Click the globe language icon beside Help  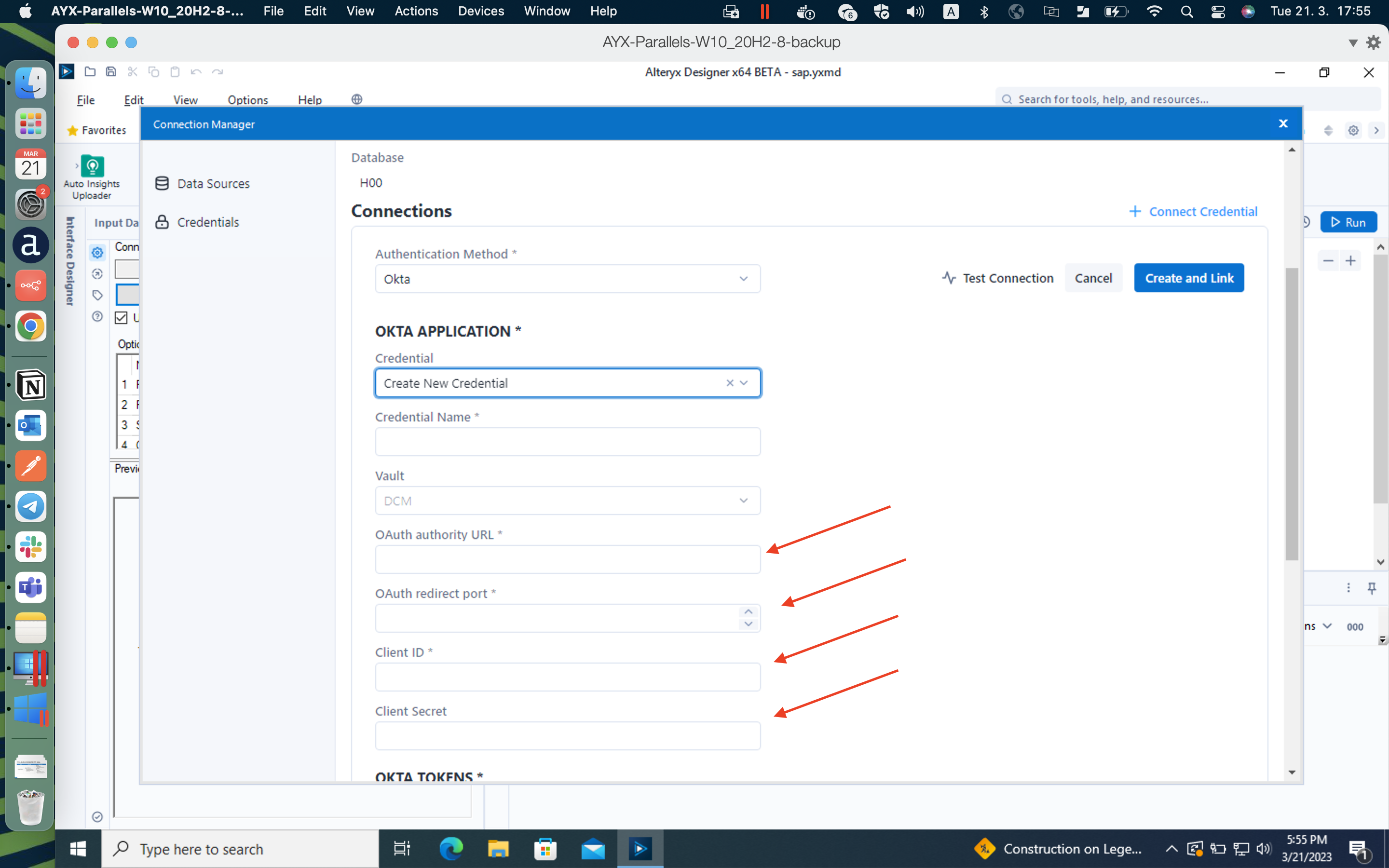tap(356, 99)
